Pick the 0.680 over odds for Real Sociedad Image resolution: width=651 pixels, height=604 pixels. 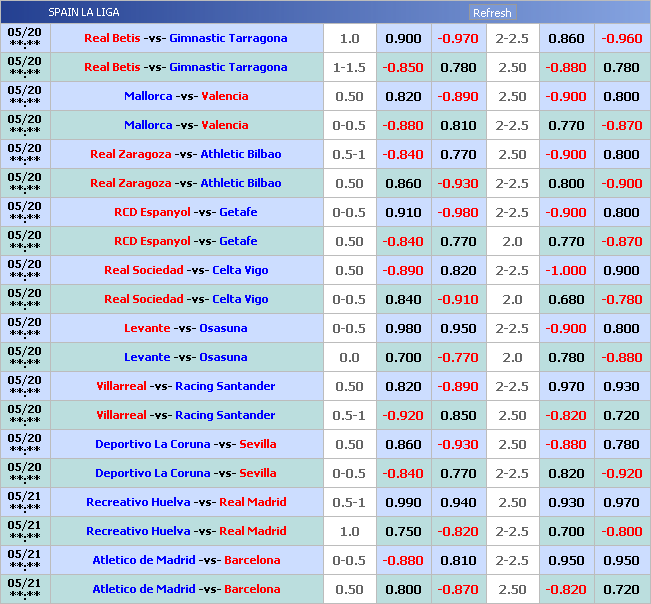click(566, 300)
